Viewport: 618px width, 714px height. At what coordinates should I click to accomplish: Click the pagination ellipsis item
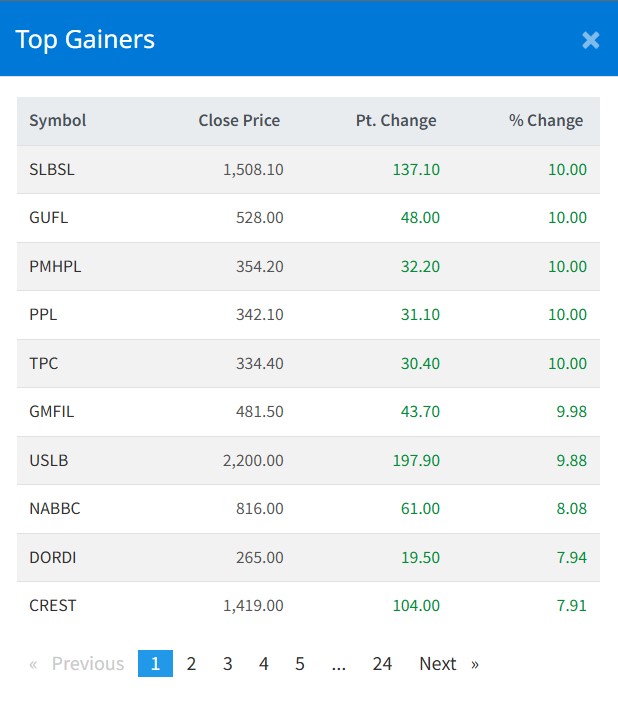click(x=338, y=664)
